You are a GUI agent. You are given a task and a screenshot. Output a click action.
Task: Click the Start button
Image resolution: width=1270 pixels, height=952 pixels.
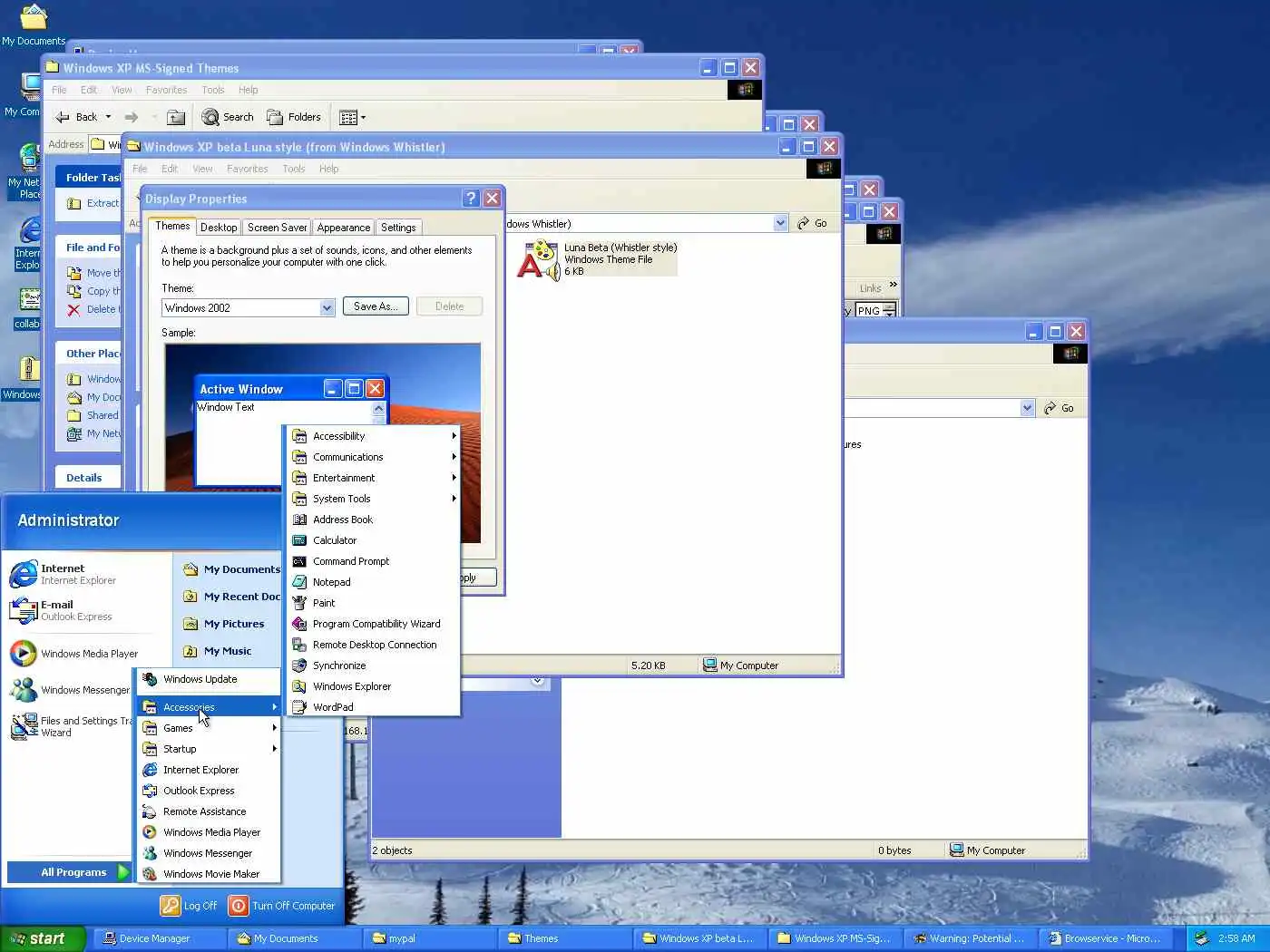pyautogui.click(x=43, y=938)
